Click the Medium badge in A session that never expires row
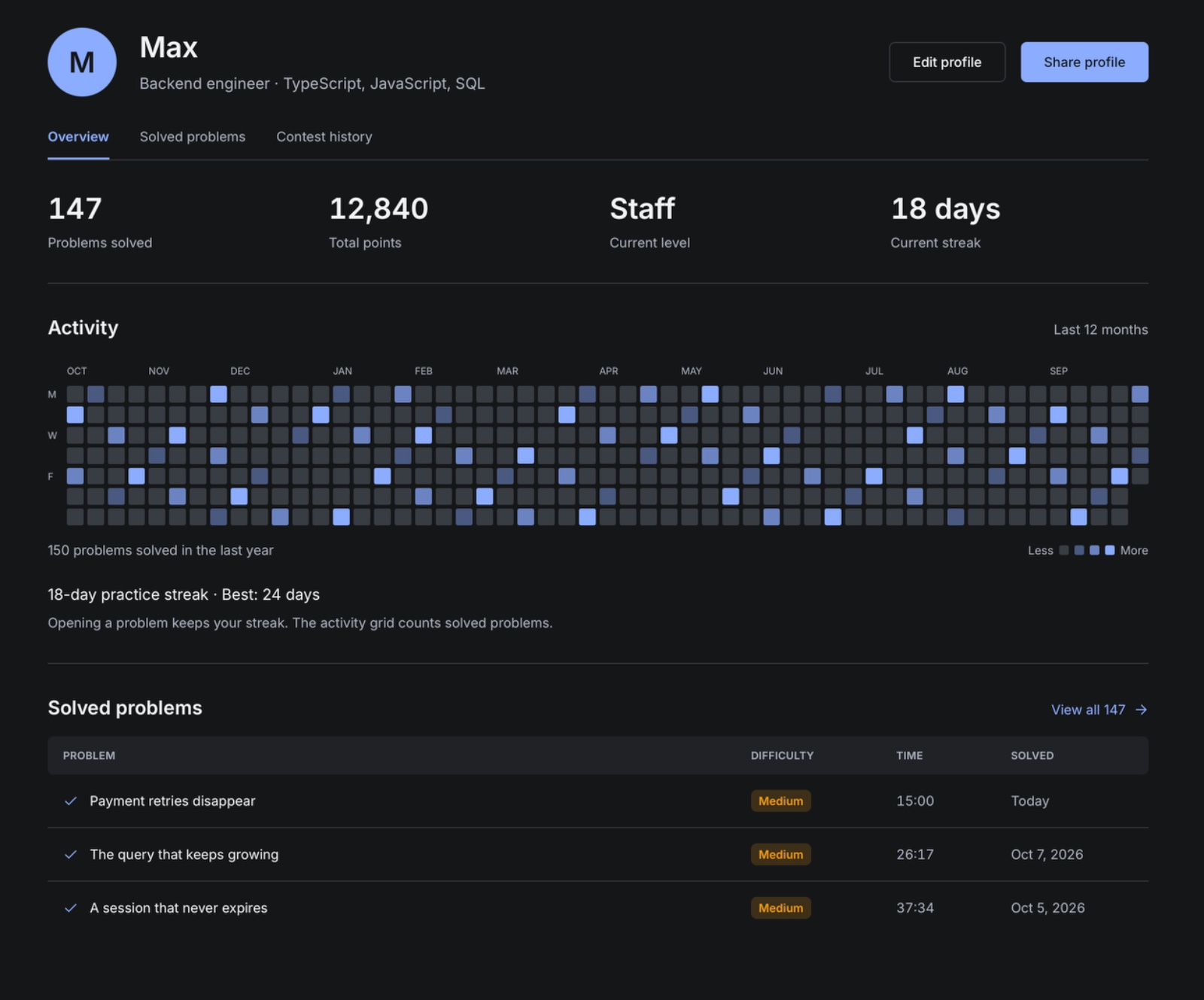The width and height of the screenshot is (1204, 1000). (x=780, y=907)
